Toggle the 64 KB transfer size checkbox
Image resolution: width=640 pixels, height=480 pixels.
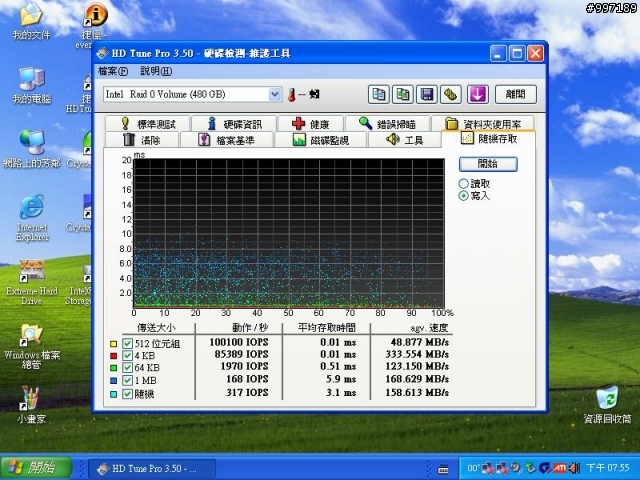127,368
